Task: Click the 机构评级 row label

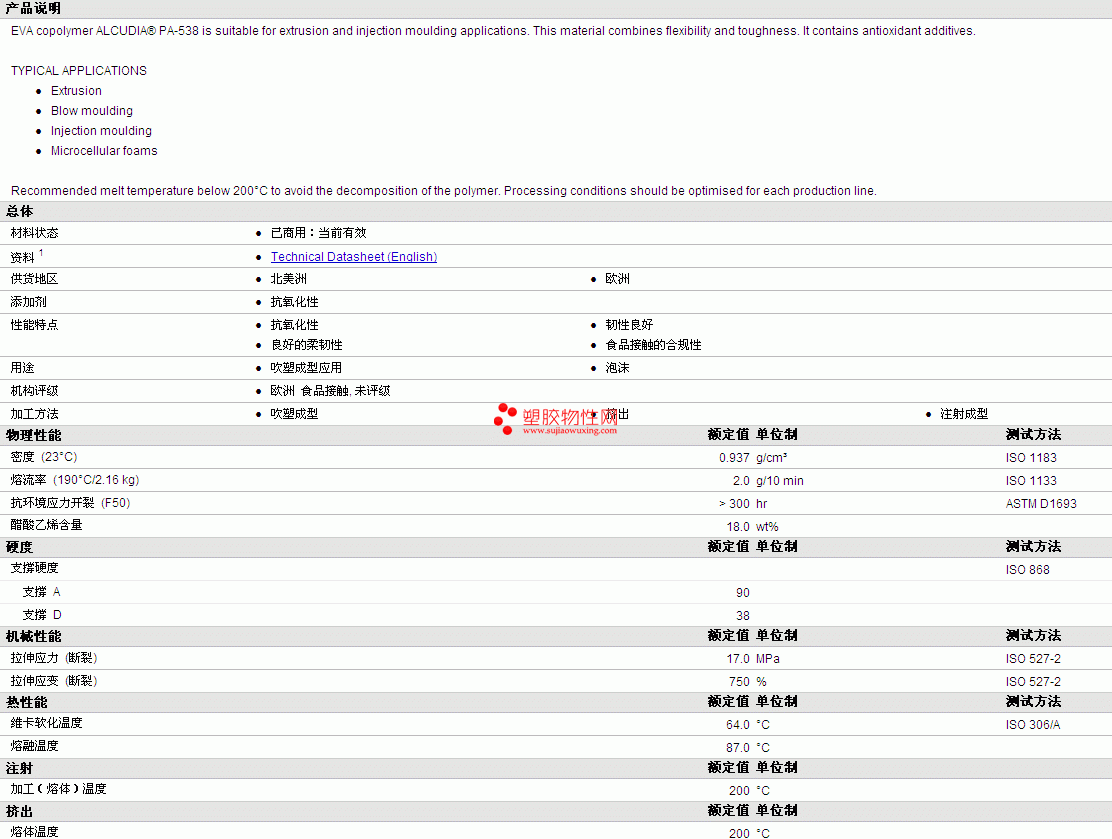Action: pos(34,391)
